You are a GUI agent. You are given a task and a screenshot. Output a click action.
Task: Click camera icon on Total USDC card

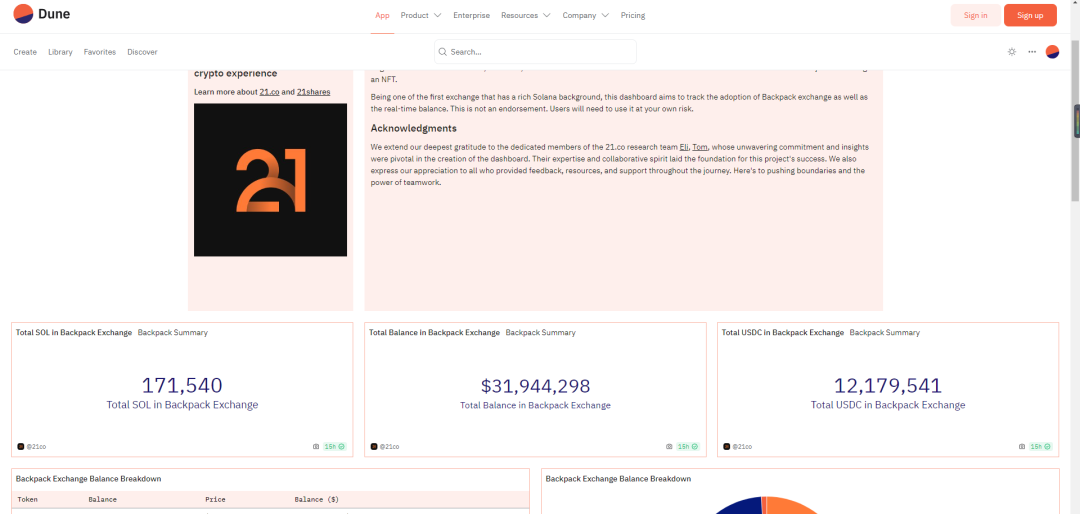(x=1021, y=446)
